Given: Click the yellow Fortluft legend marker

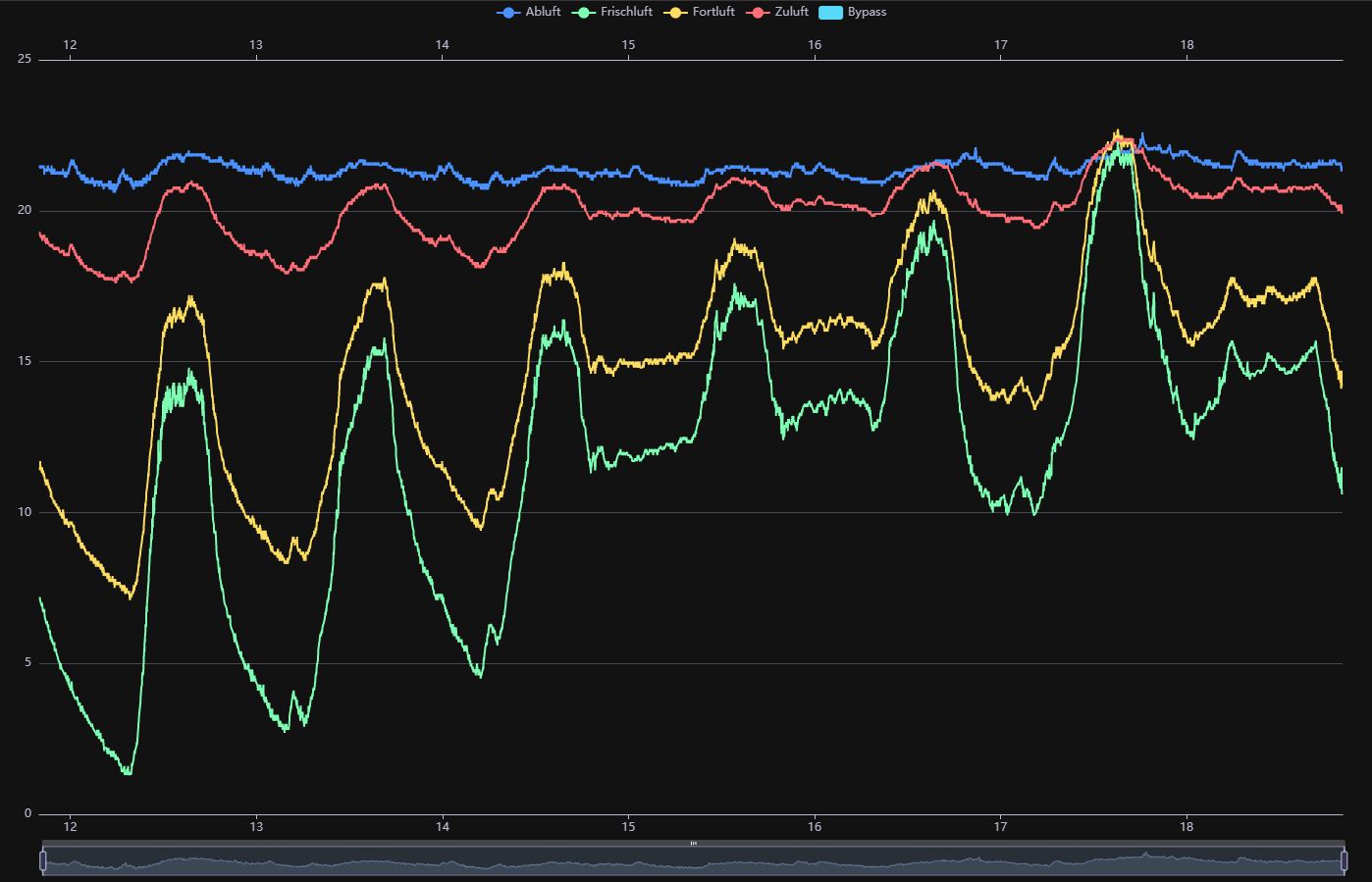Looking at the screenshot, I should click(675, 13).
